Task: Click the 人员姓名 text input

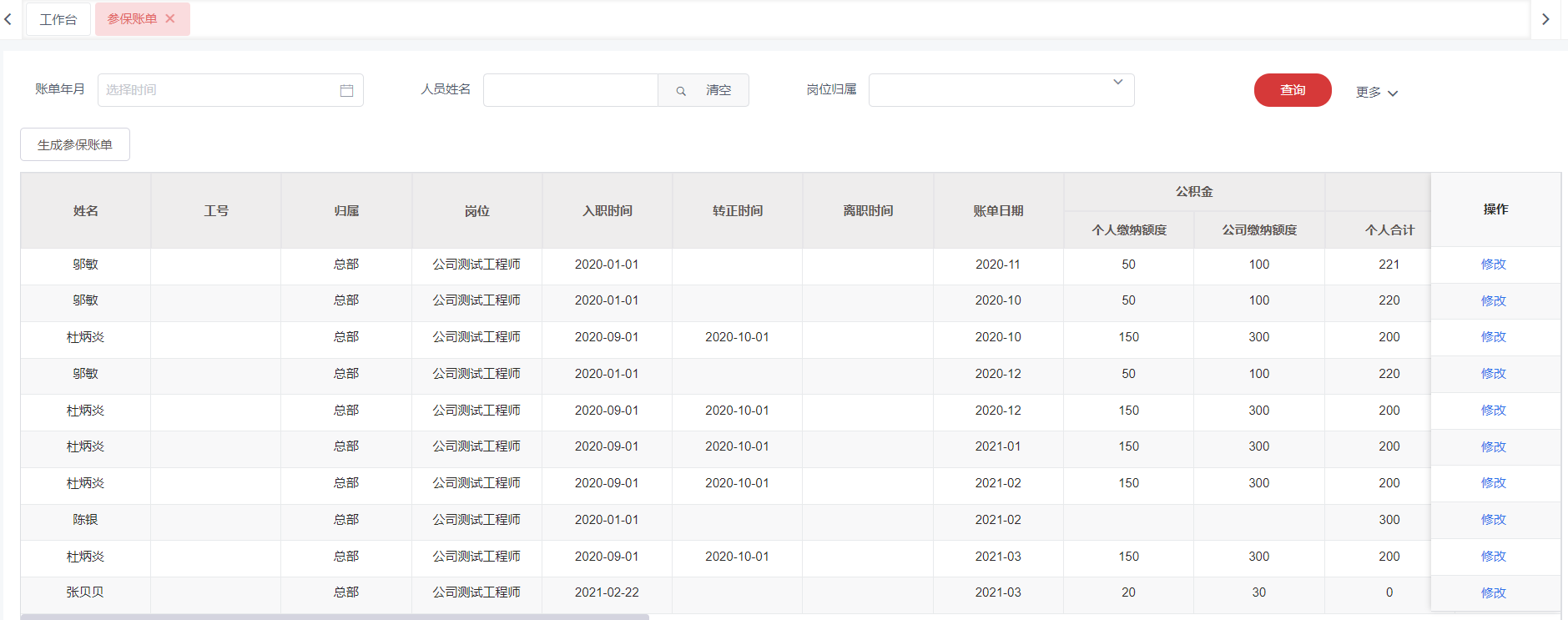Action: pos(571,90)
